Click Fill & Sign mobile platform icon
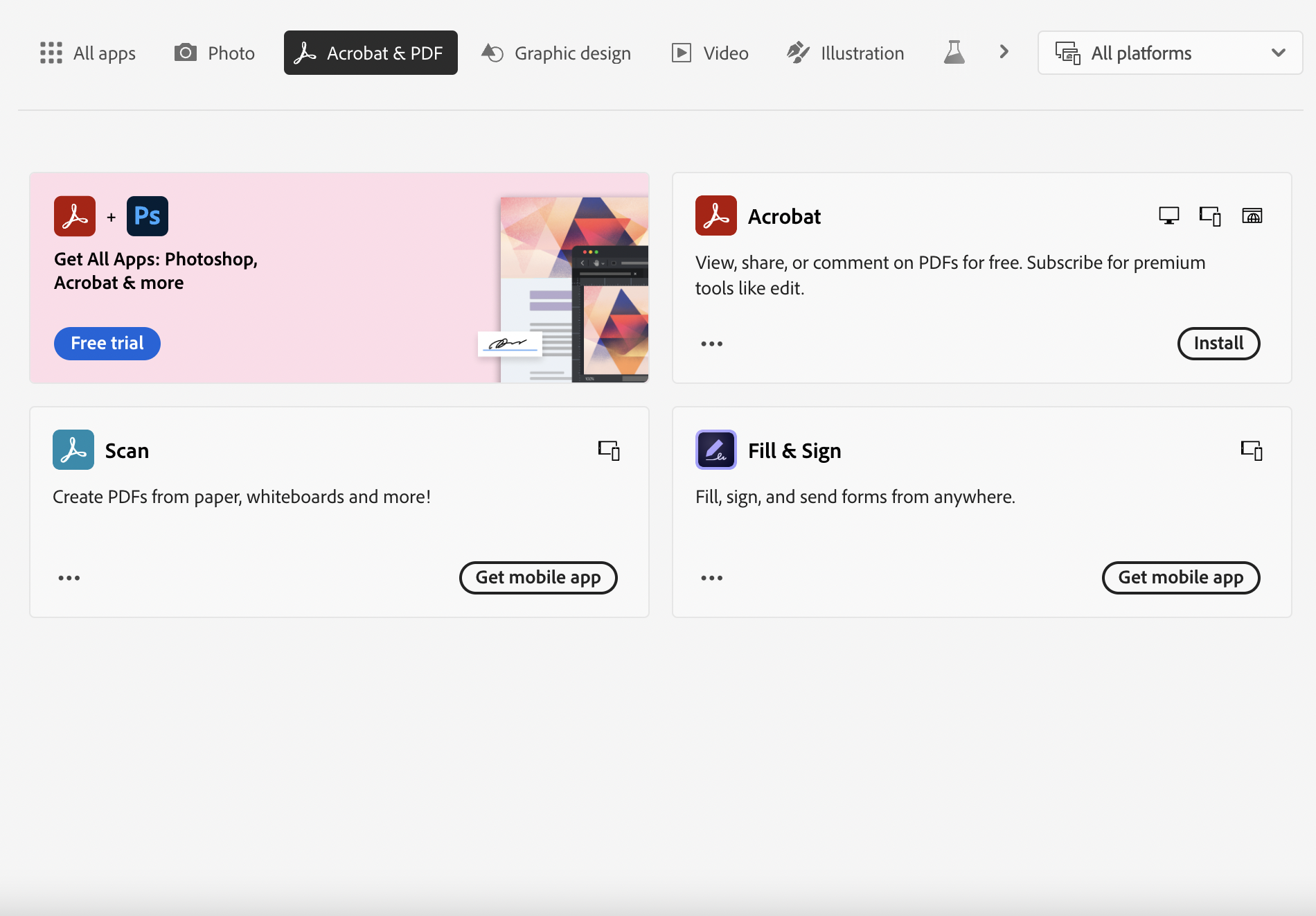This screenshot has width=1316, height=916. click(1252, 450)
